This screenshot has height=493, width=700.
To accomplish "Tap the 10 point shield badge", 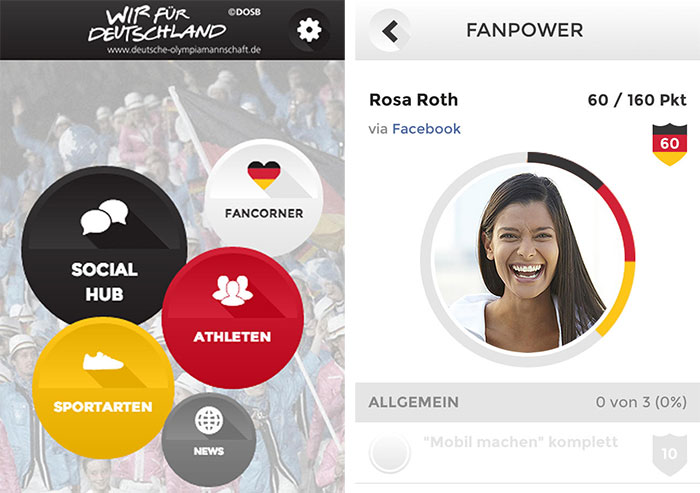I will coord(669,454).
